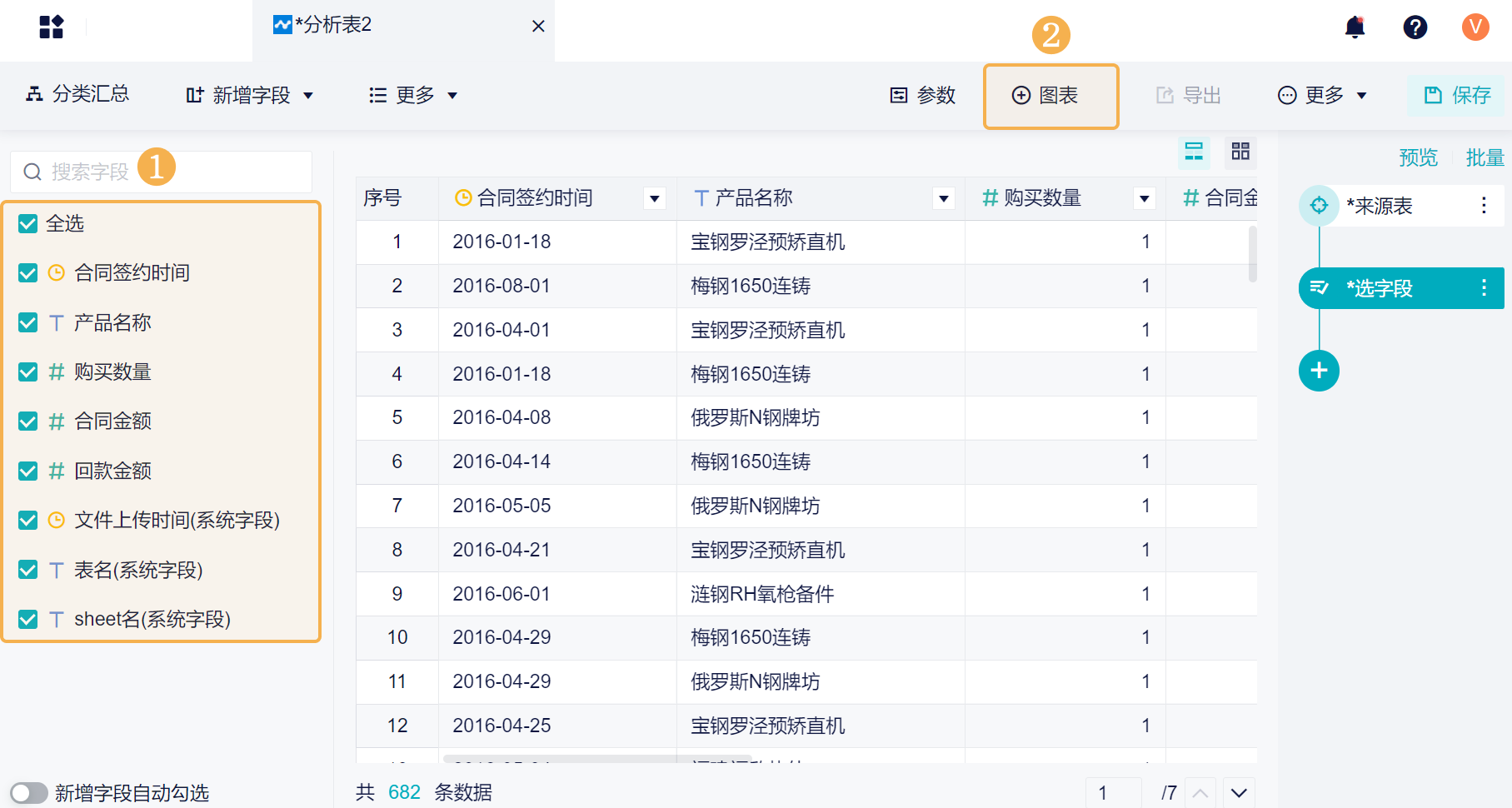Open the app grid home icon

tap(51, 27)
